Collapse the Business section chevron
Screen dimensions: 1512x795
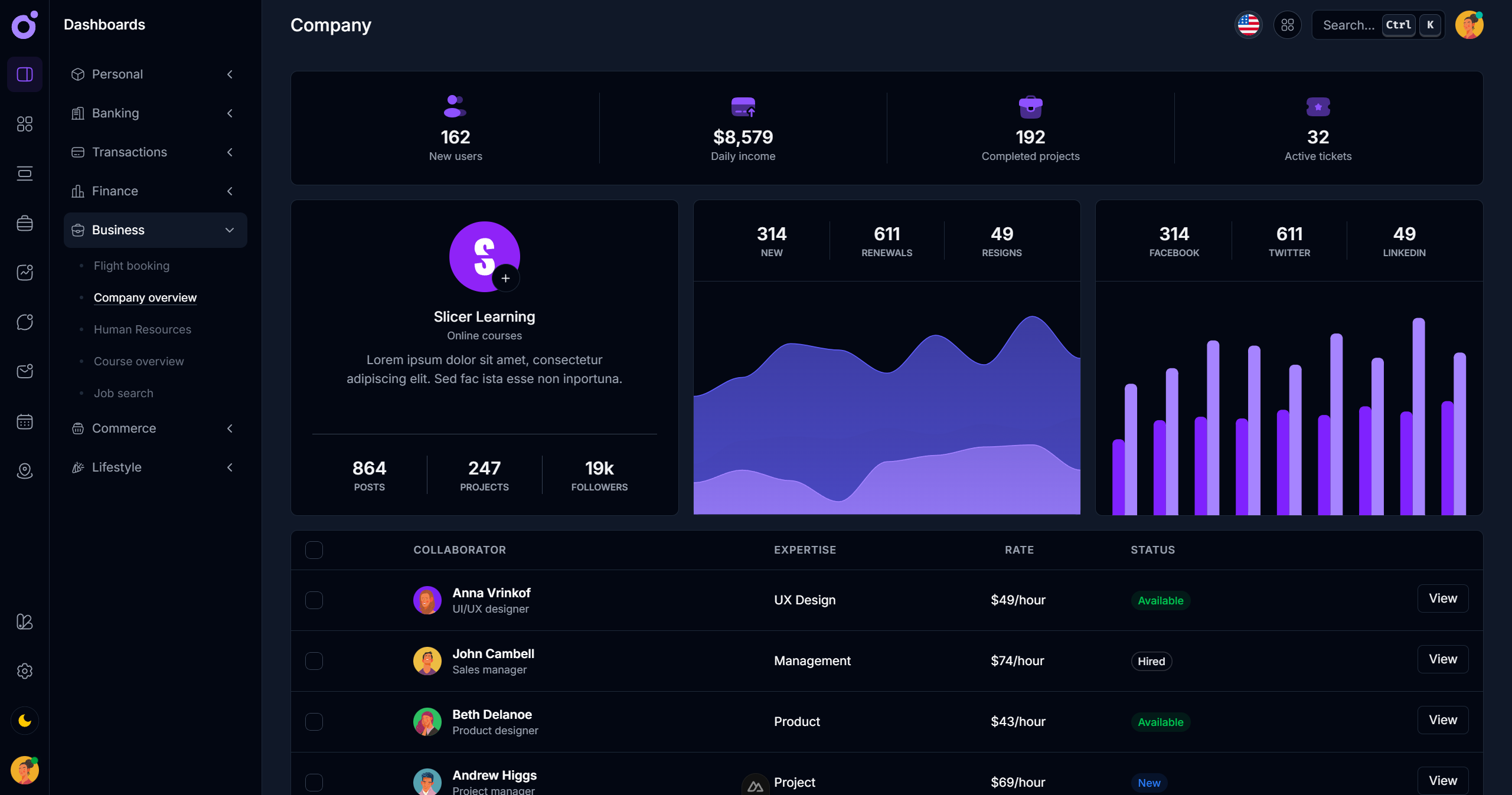click(x=230, y=230)
